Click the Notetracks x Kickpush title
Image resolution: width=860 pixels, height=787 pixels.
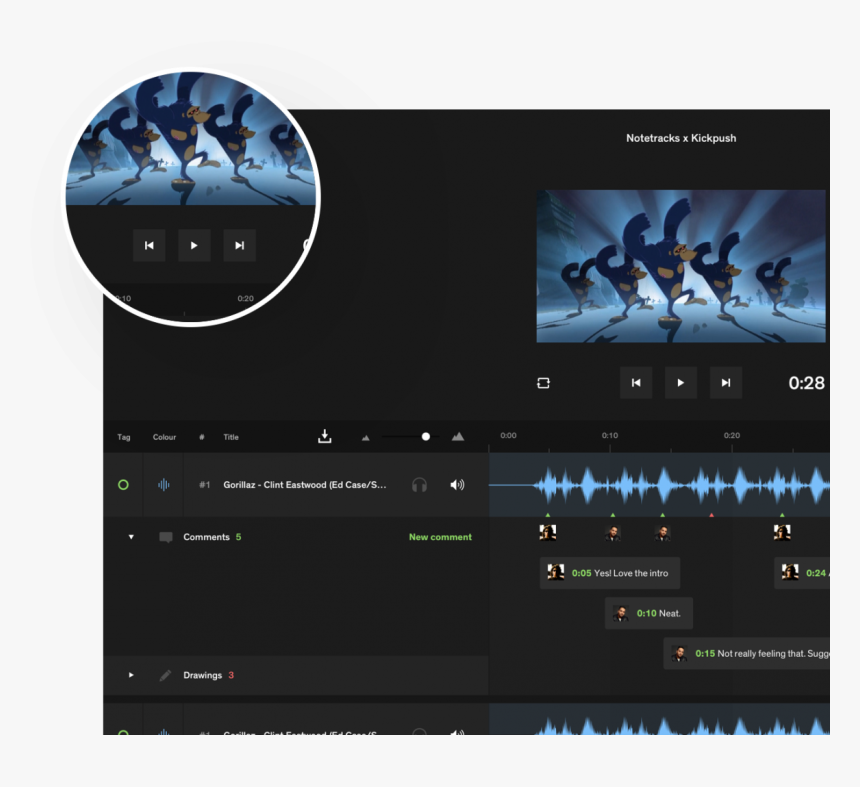tap(681, 138)
